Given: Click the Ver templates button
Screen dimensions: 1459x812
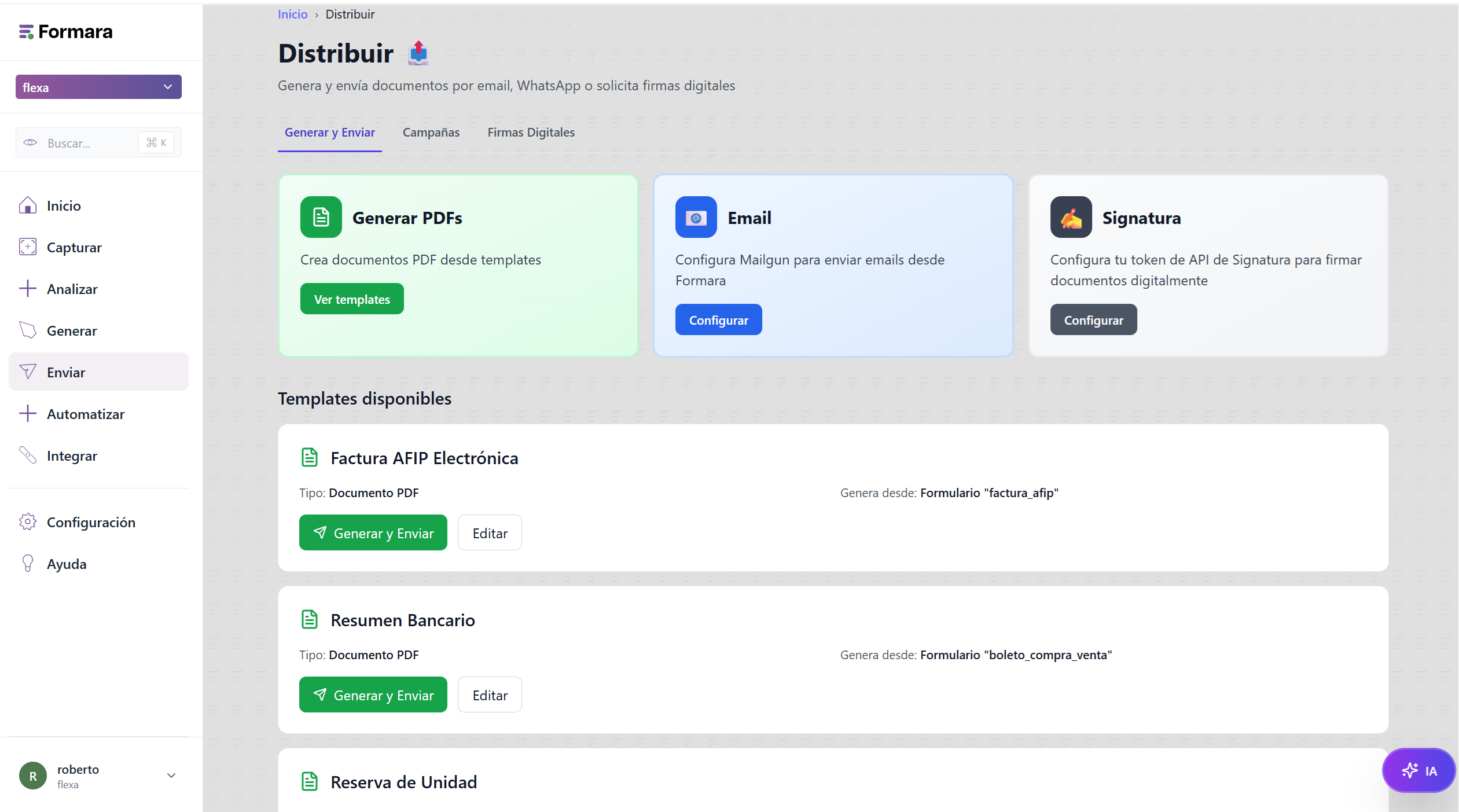Looking at the screenshot, I should pyautogui.click(x=352, y=299).
